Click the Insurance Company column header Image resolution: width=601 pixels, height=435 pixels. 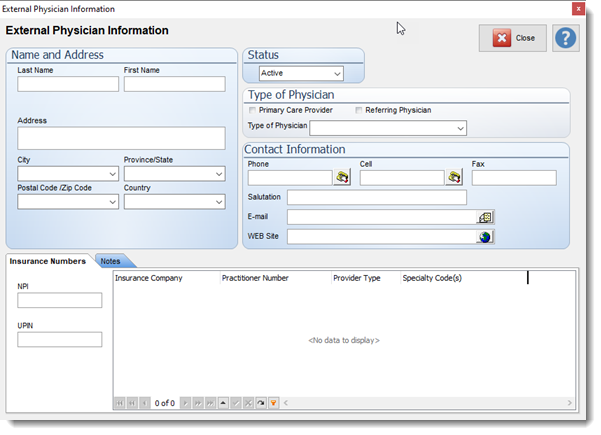point(167,278)
